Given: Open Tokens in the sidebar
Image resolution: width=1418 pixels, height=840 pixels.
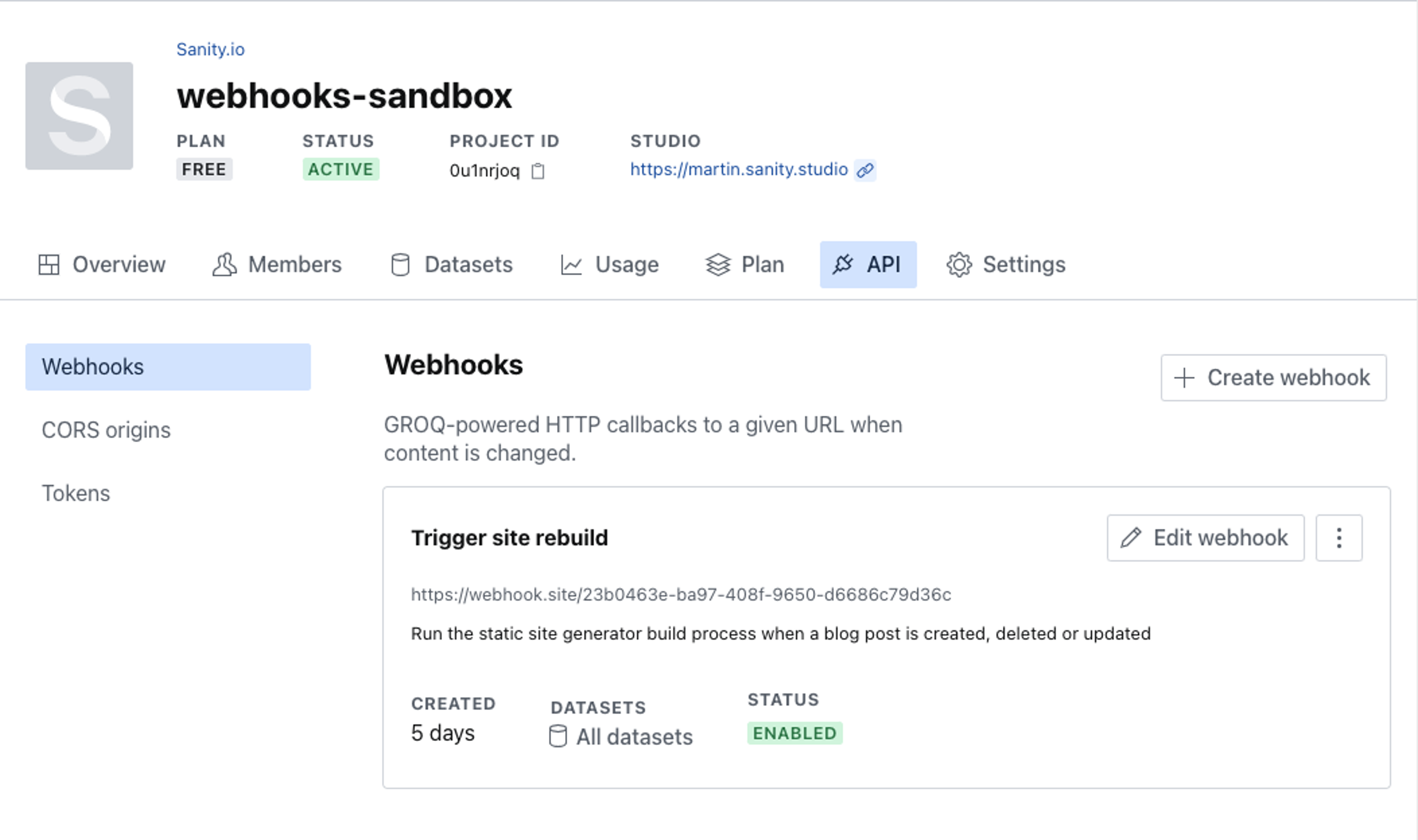Looking at the screenshot, I should pyautogui.click(x=76, y=493).
